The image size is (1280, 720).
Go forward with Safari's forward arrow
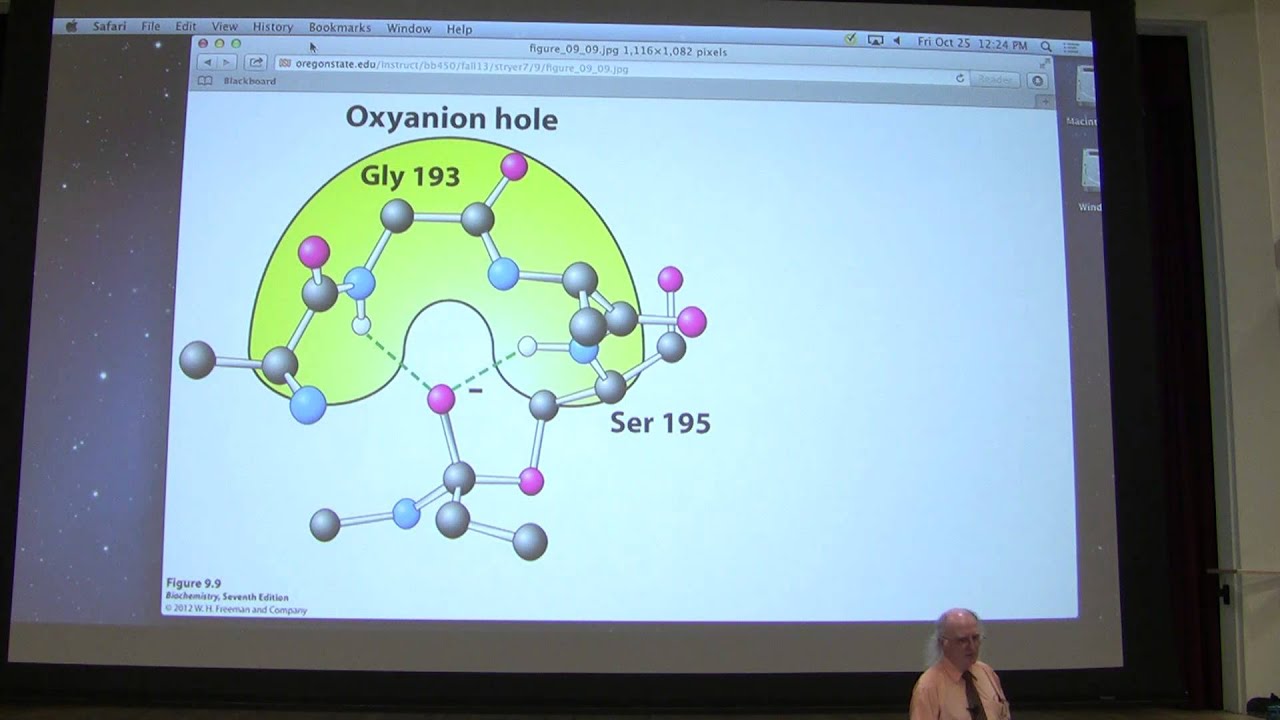coord(227,62)
